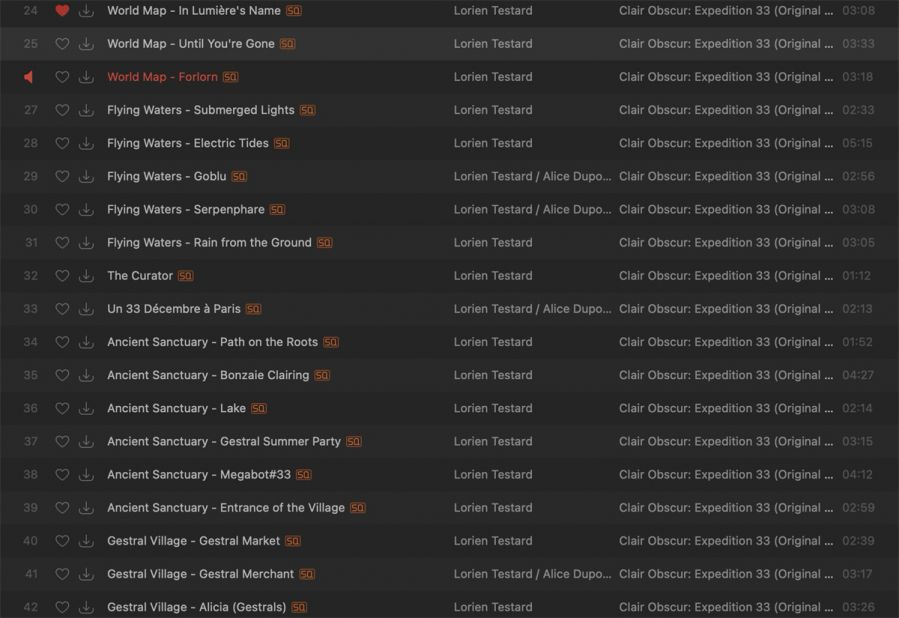The height and width of the screenshot is (618, 899).
Task: Click the SQ badge next to The Curator
Action: coord(185,276)
